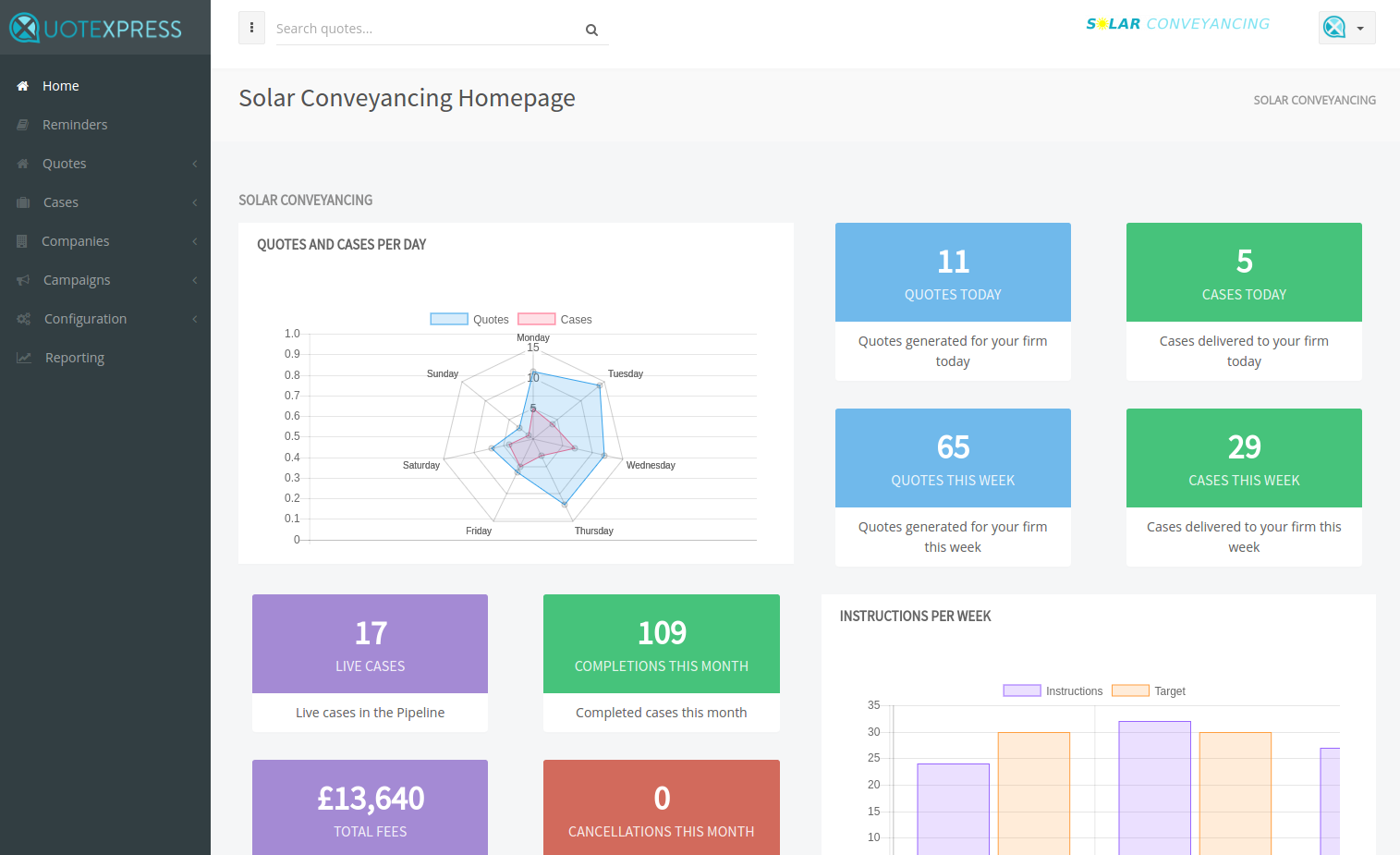This screenshot has height=855, width=1400.
Task: Toggle the Instructions legend swatch
Action: [1022, 690]
